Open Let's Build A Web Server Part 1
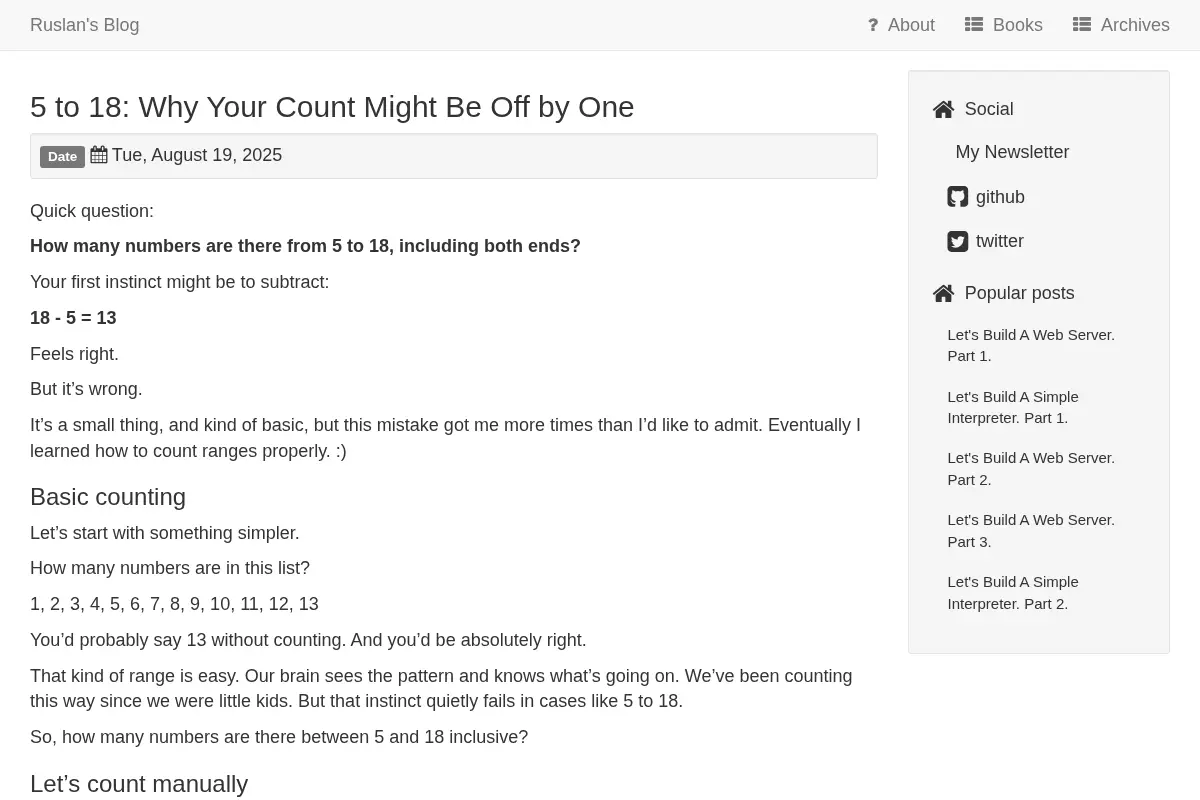 coord(1031,345)
